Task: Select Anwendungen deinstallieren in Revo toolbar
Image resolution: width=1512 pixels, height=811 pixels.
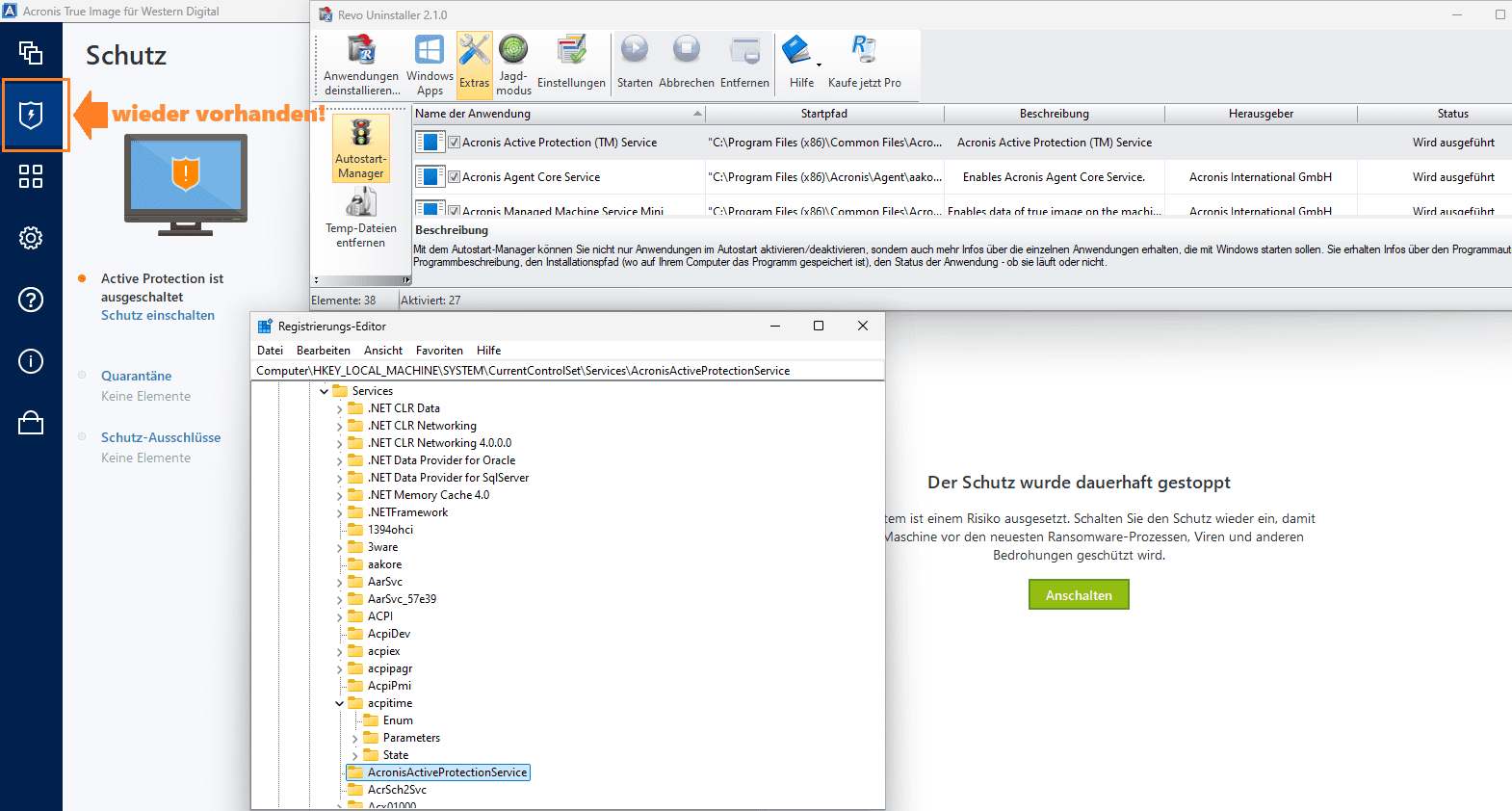Action: pos(361,65)
